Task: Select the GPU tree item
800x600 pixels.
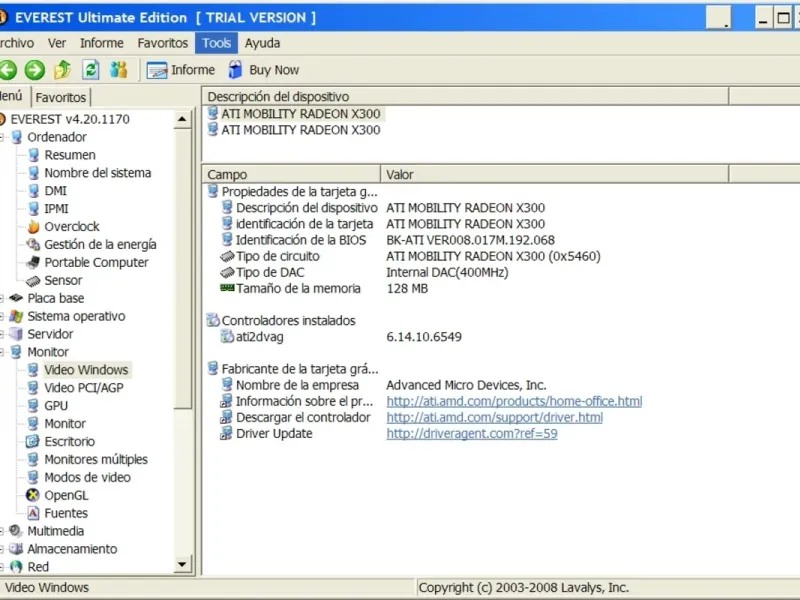Action: (47, 406)
